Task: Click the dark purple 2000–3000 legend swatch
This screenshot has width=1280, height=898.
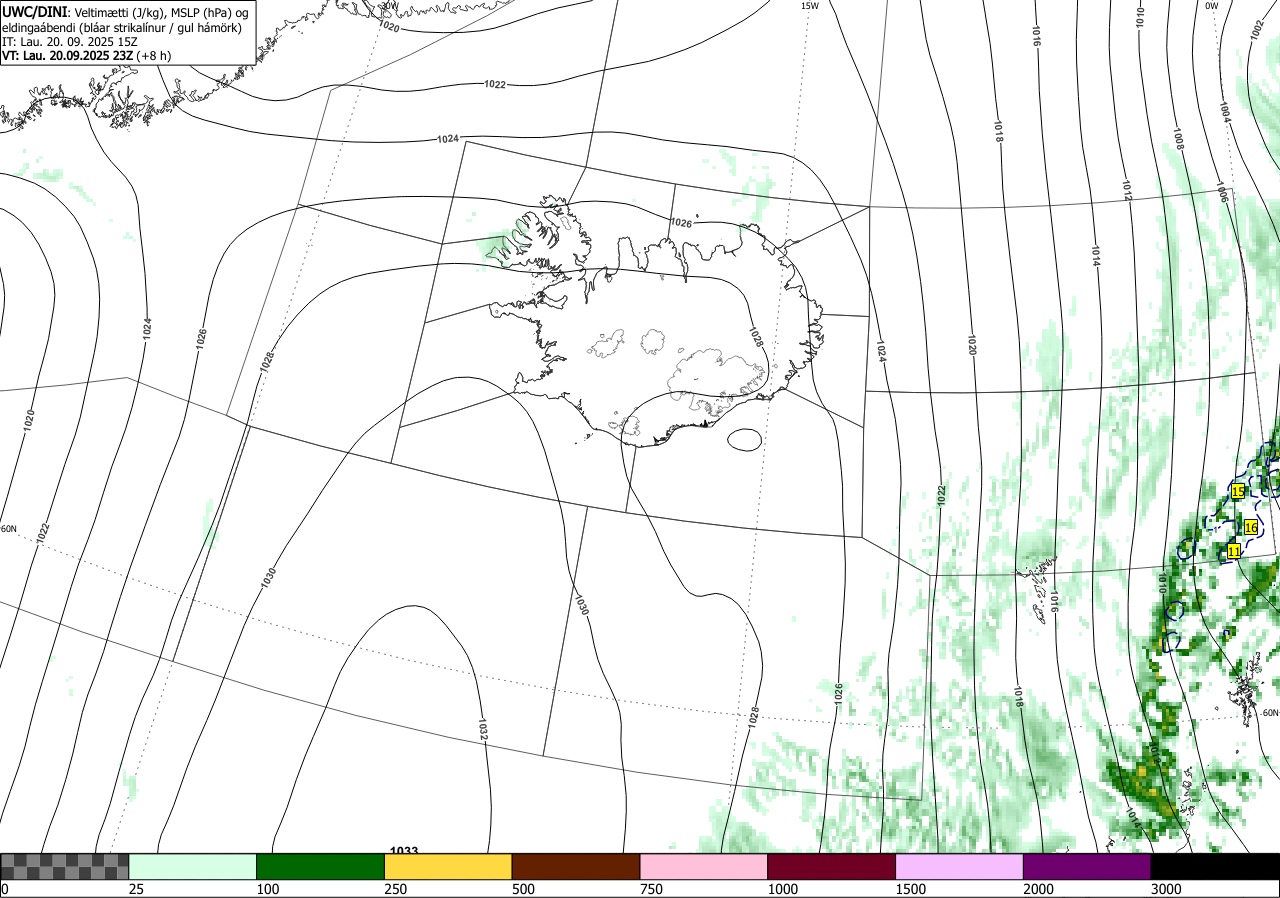Action: tap(1087, 866)
